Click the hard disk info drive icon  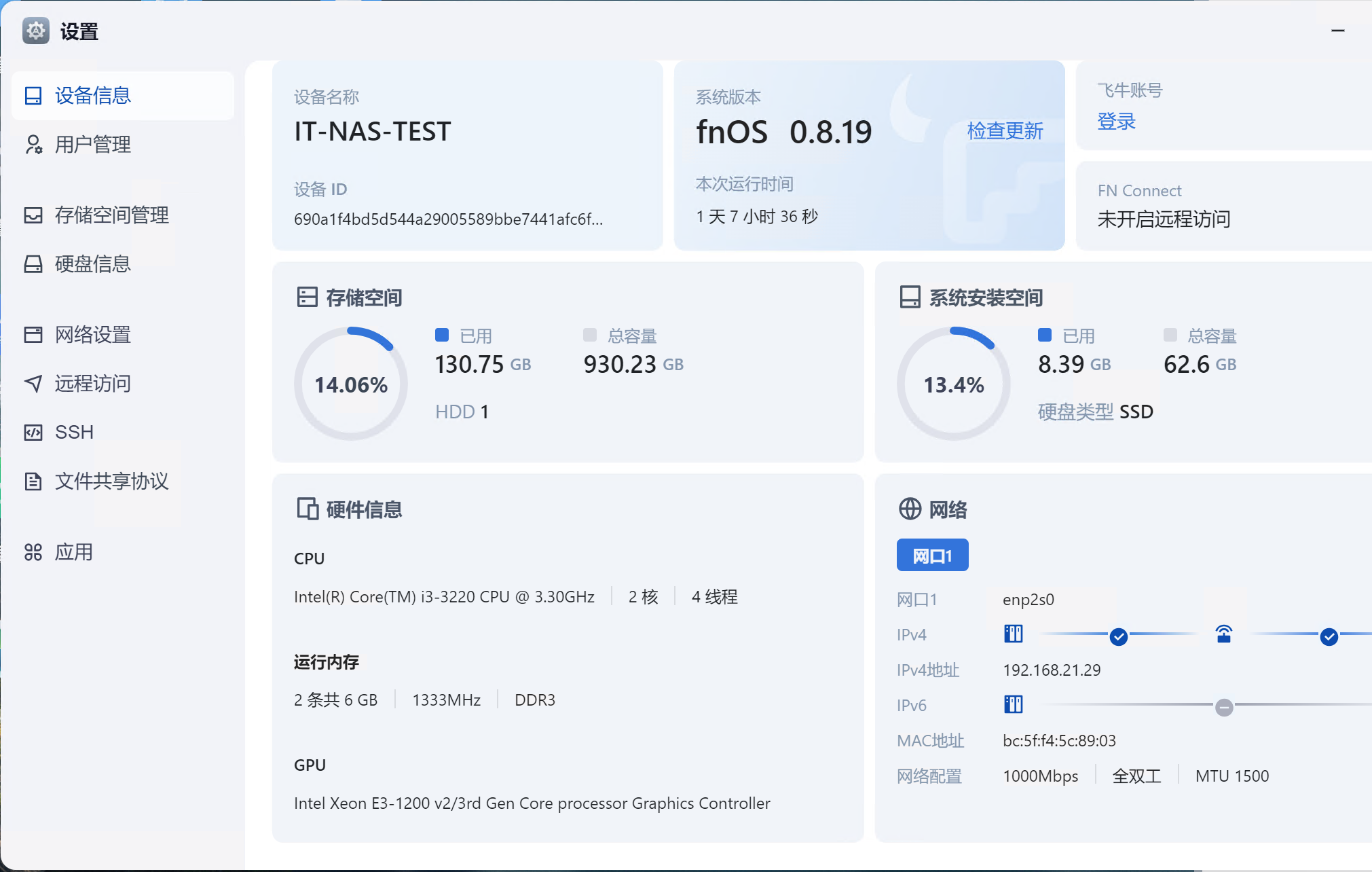(33, 264)
